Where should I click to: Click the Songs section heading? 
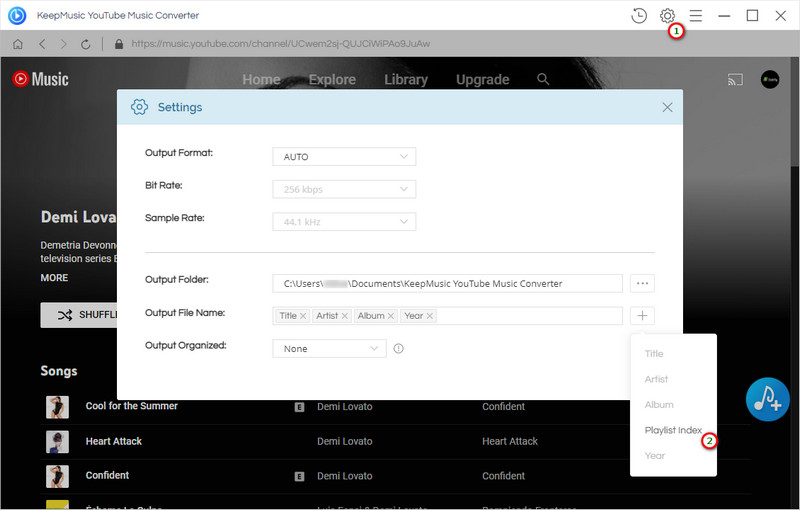pos(59,371)
